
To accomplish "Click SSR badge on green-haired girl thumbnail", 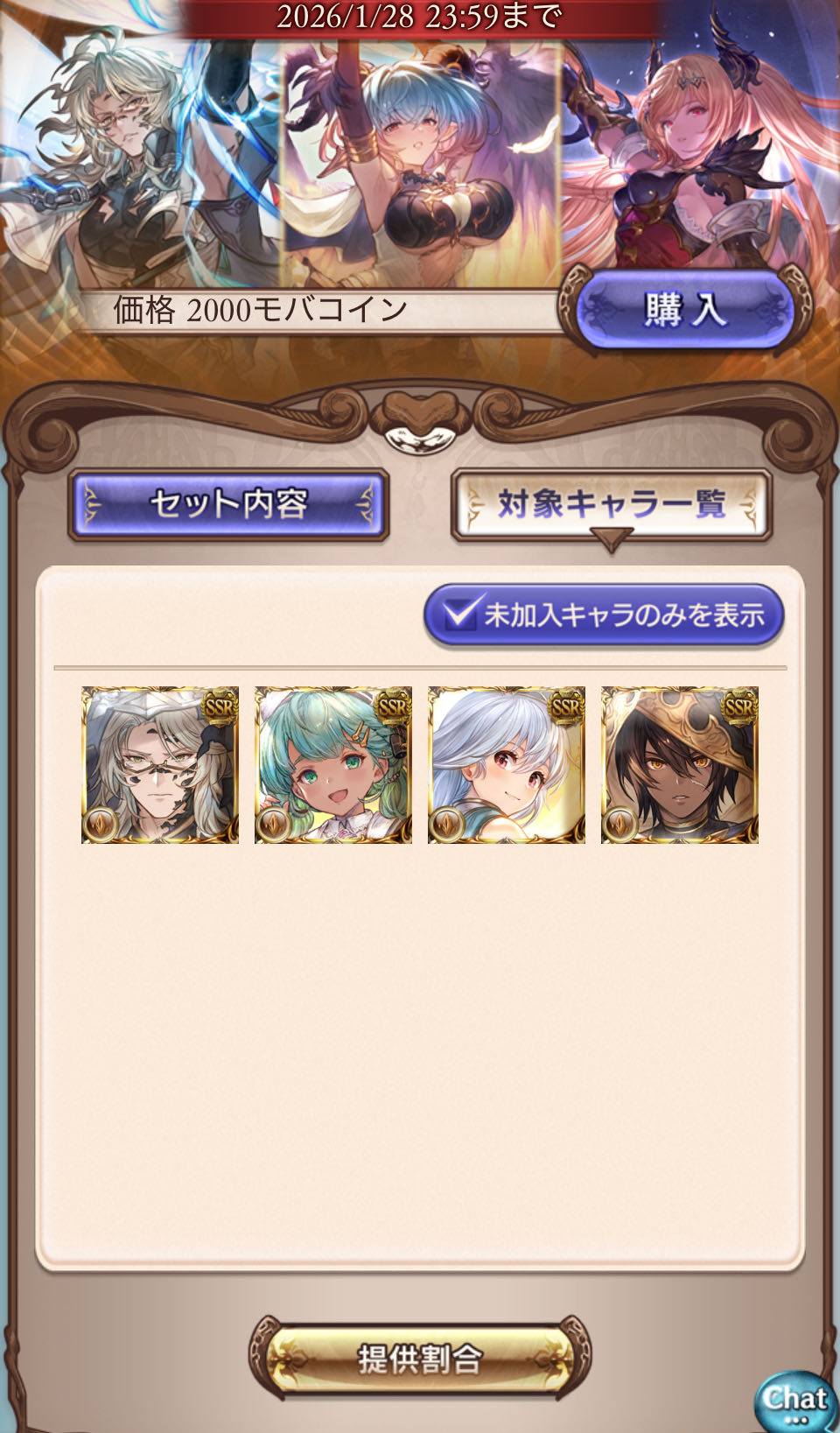I will (393, 706).
